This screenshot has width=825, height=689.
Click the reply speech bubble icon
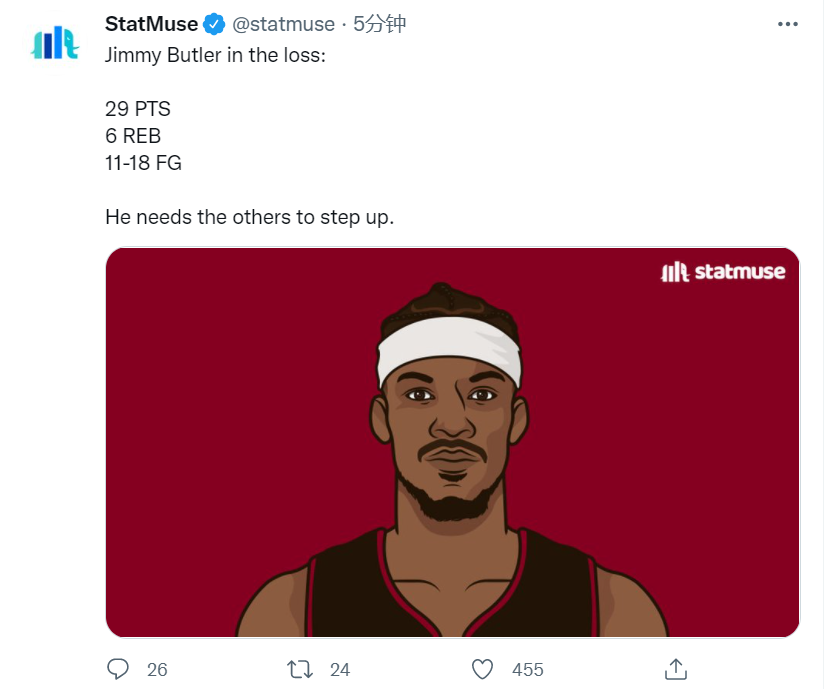tap(117, 669)
